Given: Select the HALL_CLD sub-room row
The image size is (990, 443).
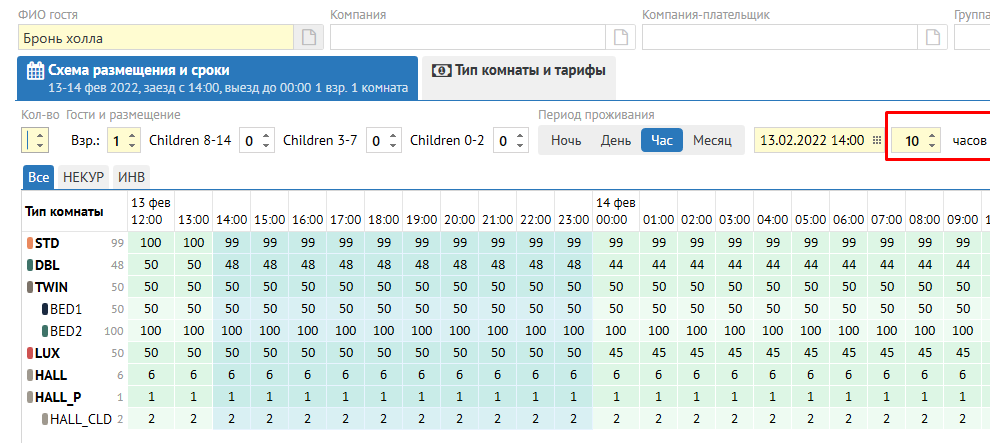Looking at the screenshot, I should (80, 419).
